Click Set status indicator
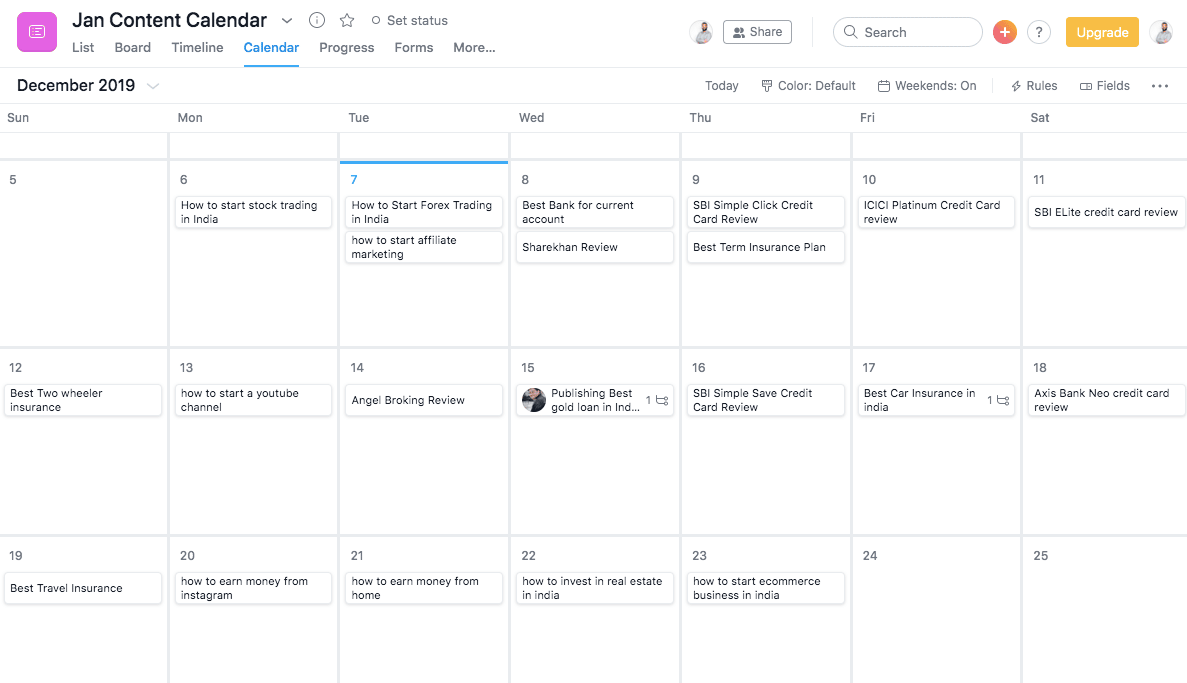The width and height of the screenshot is (1187, 683). click(409, 20)
